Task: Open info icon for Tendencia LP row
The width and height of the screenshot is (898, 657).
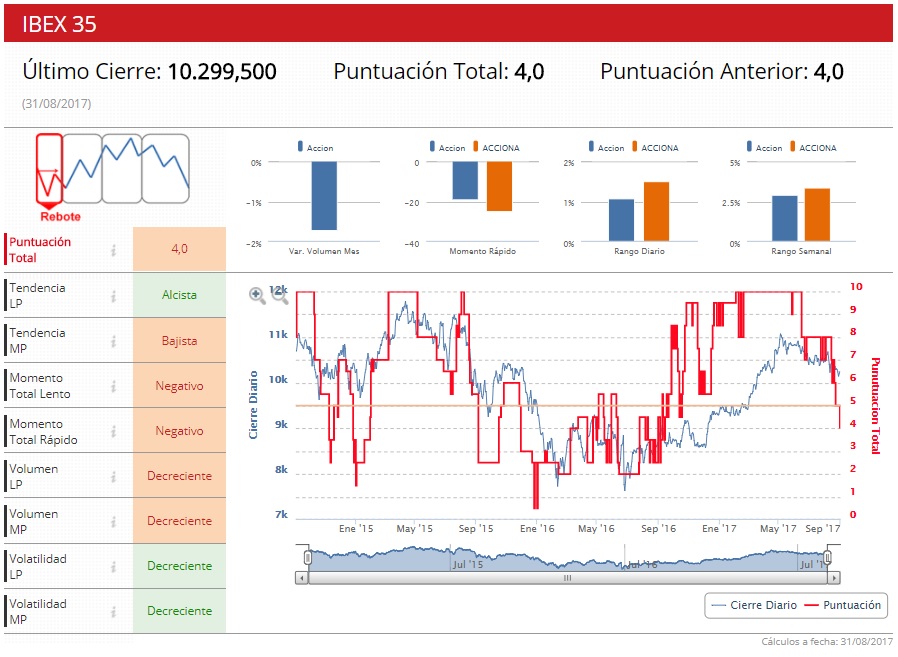Action: tap(113, 296)
